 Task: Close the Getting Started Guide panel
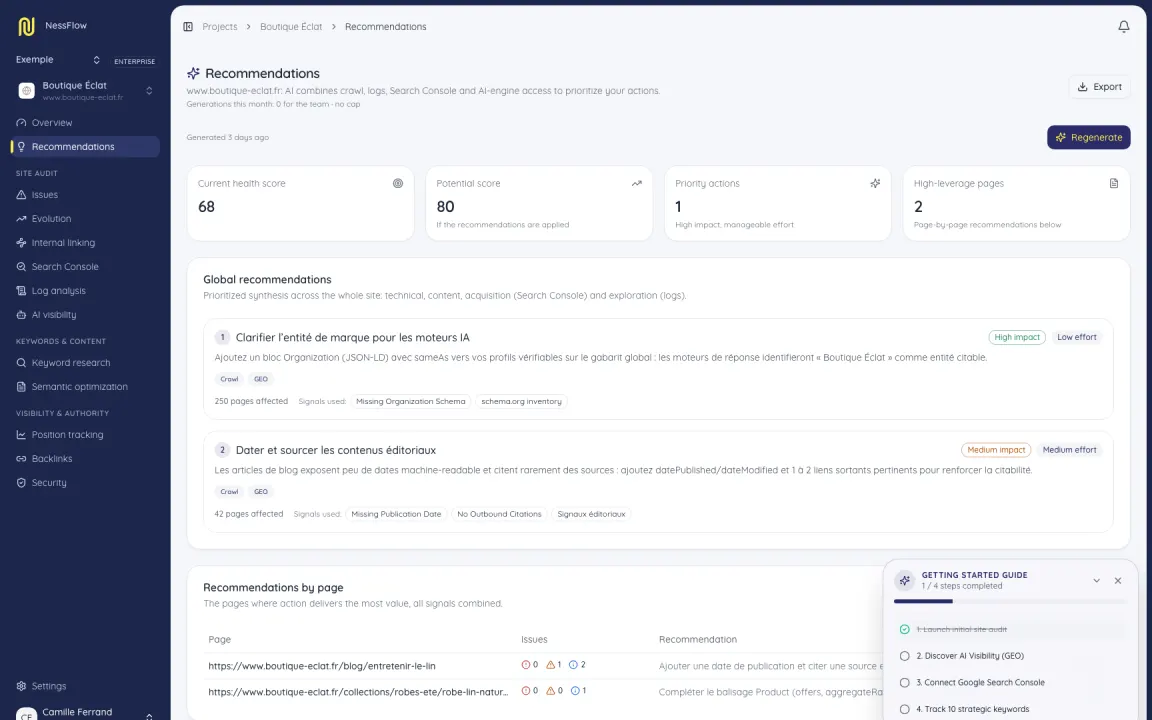click(1117, 580)
